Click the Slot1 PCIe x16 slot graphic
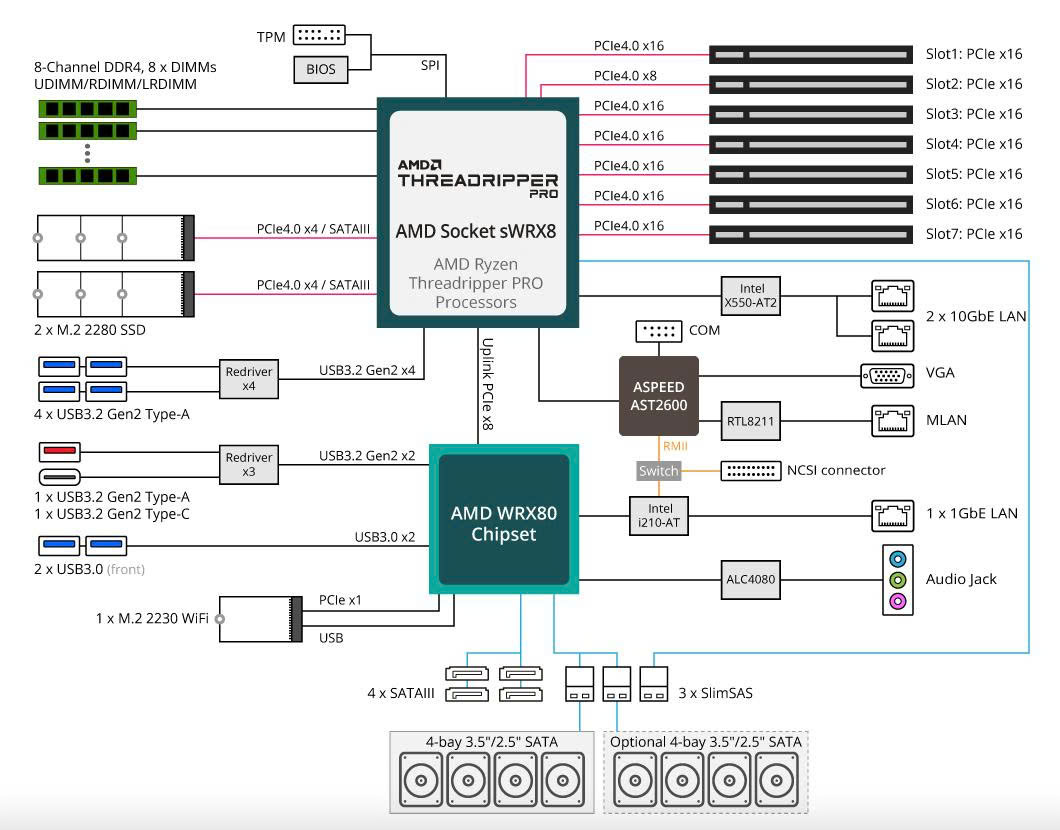The image size is (1060, 830). pyautogui.click(x=811, y=55)
